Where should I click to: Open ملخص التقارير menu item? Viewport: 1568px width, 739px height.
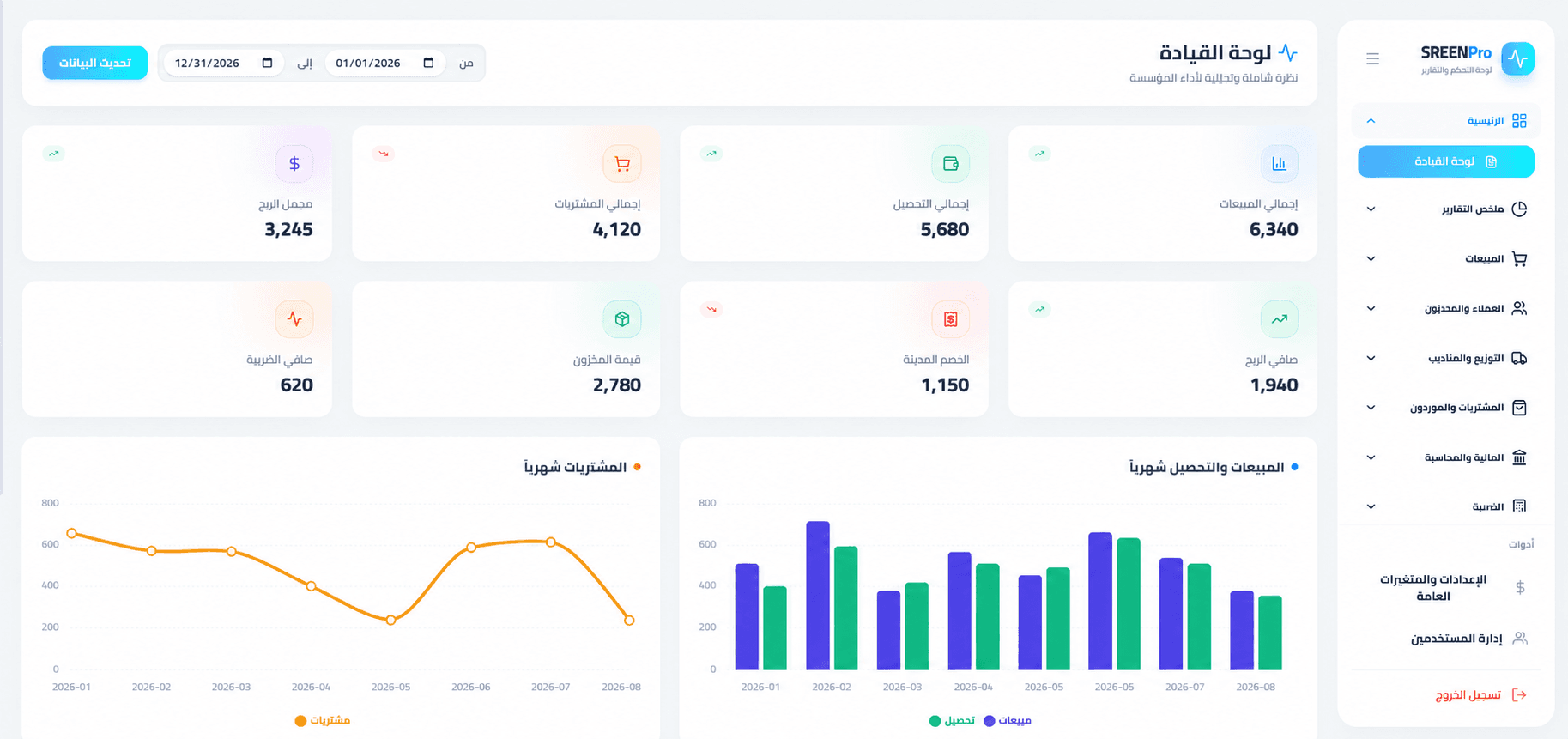pyautogui.click(x=1446, y=209)
